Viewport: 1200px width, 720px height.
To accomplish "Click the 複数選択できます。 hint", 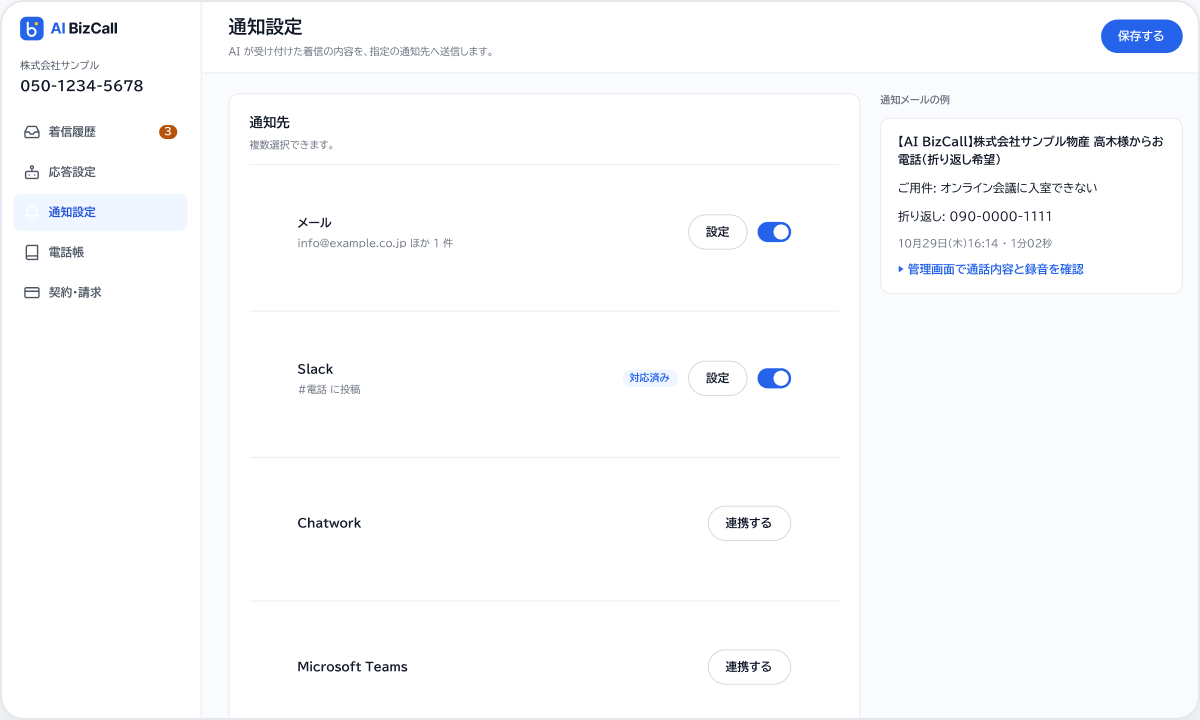I will (291, 145).
